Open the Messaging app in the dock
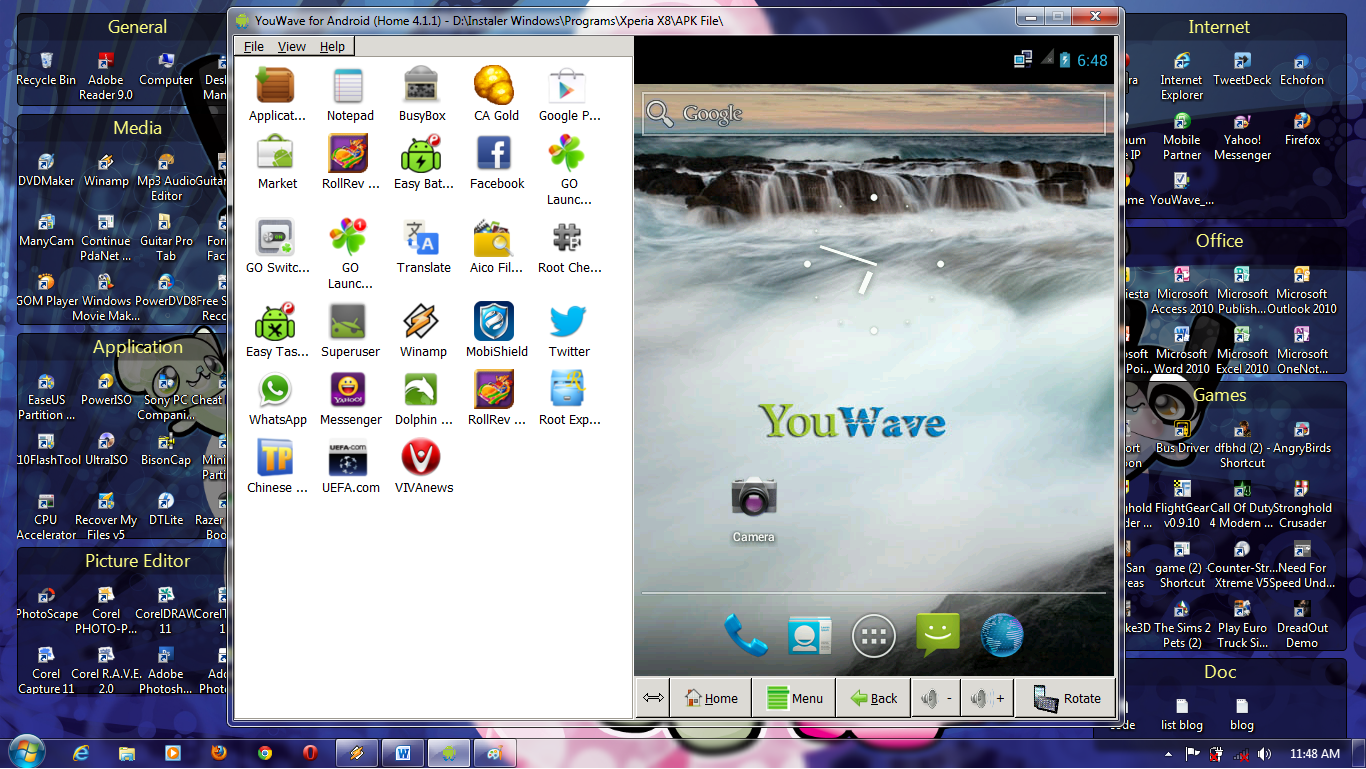This screenshot has height=769, width=1366. click(x=937, y=635)
